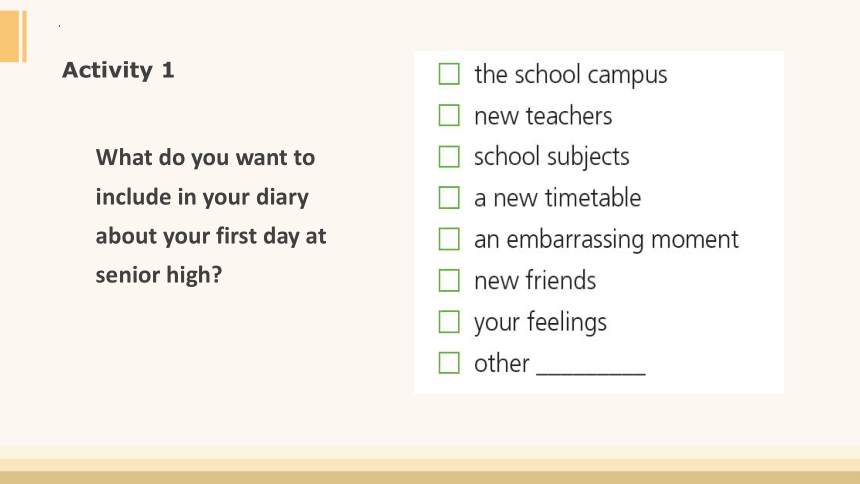Click the 'Activity 1' heading
860x484 pixels.
coord(118,70)
